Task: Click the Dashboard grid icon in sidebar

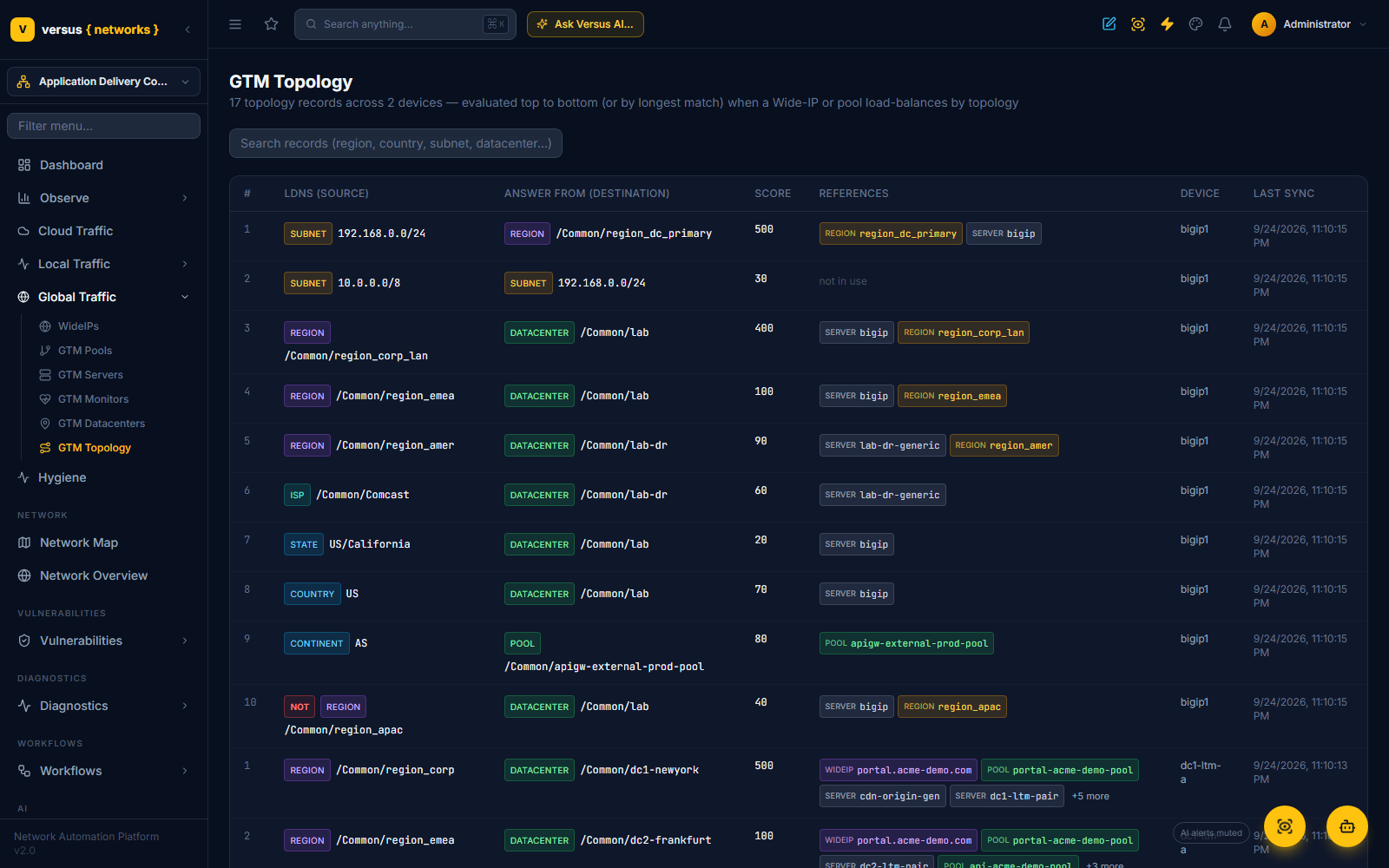Action: click(24, 165)
